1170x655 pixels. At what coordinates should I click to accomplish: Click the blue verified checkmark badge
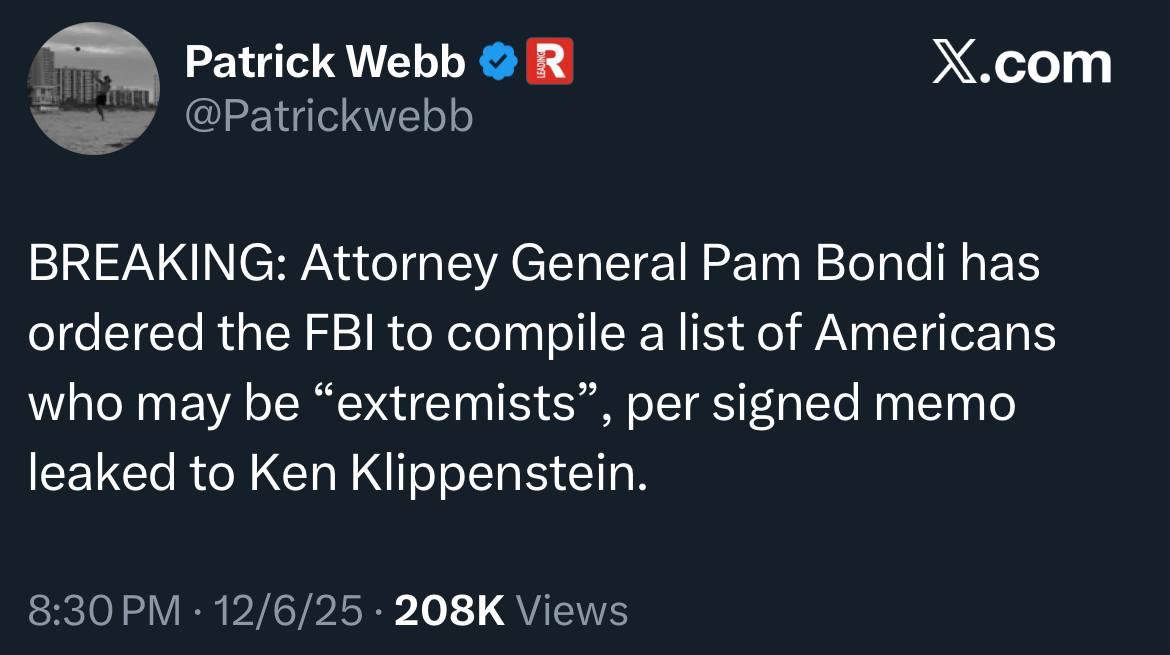(499, 64)
